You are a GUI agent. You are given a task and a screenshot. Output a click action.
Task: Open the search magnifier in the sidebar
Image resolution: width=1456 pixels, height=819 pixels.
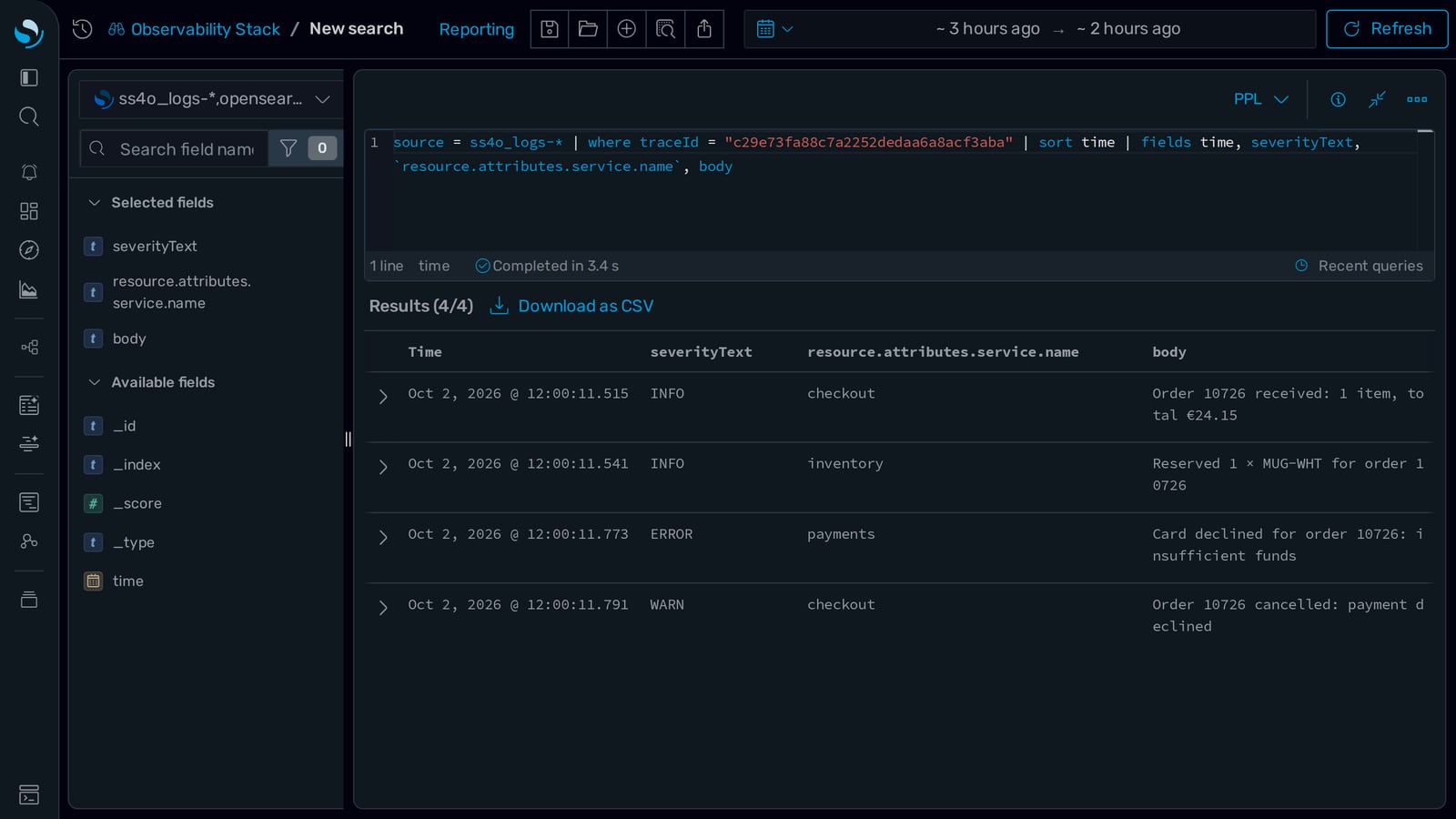29,116
